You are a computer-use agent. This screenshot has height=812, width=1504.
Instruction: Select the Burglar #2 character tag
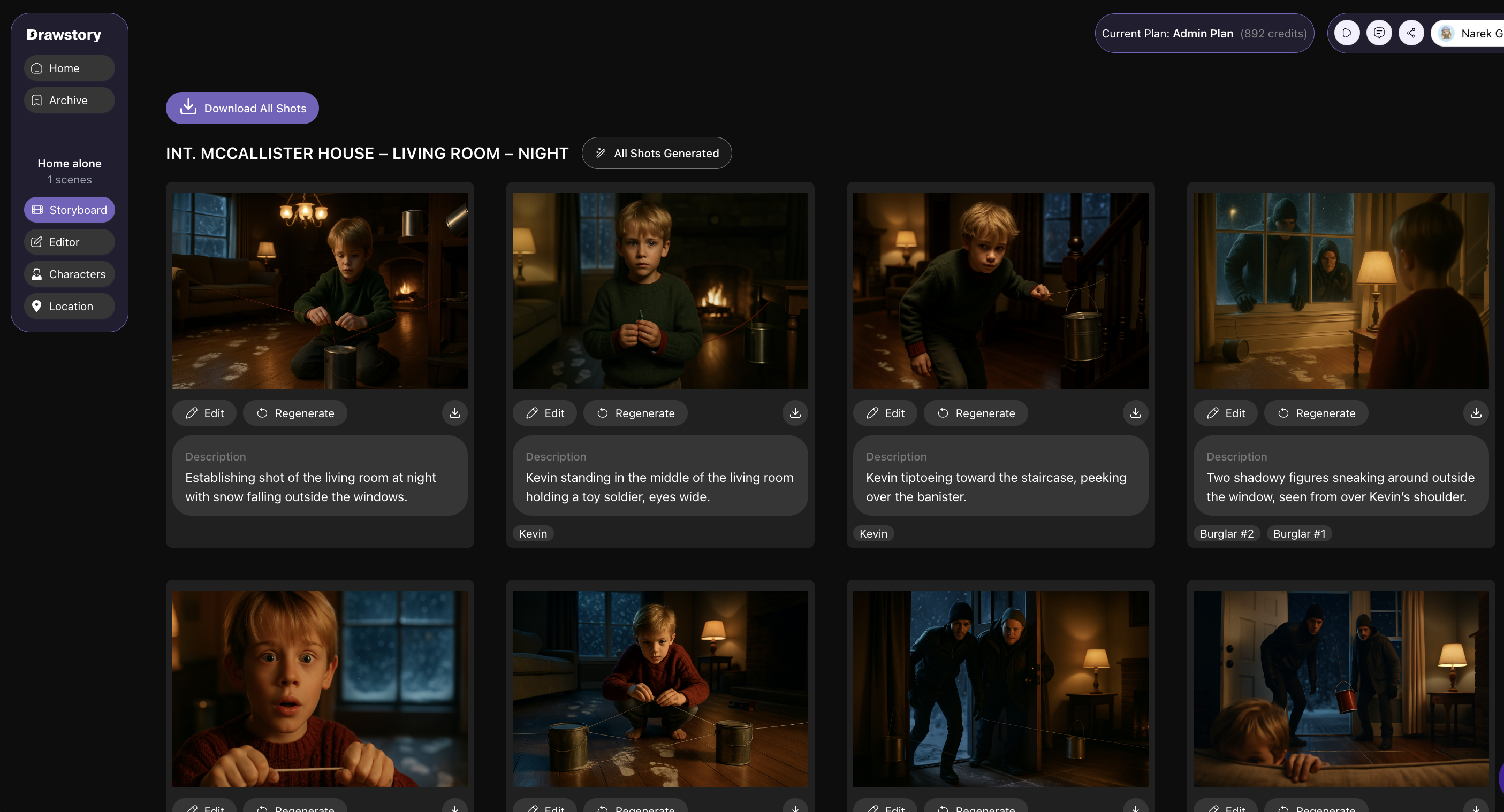(x=1227, y=534)
